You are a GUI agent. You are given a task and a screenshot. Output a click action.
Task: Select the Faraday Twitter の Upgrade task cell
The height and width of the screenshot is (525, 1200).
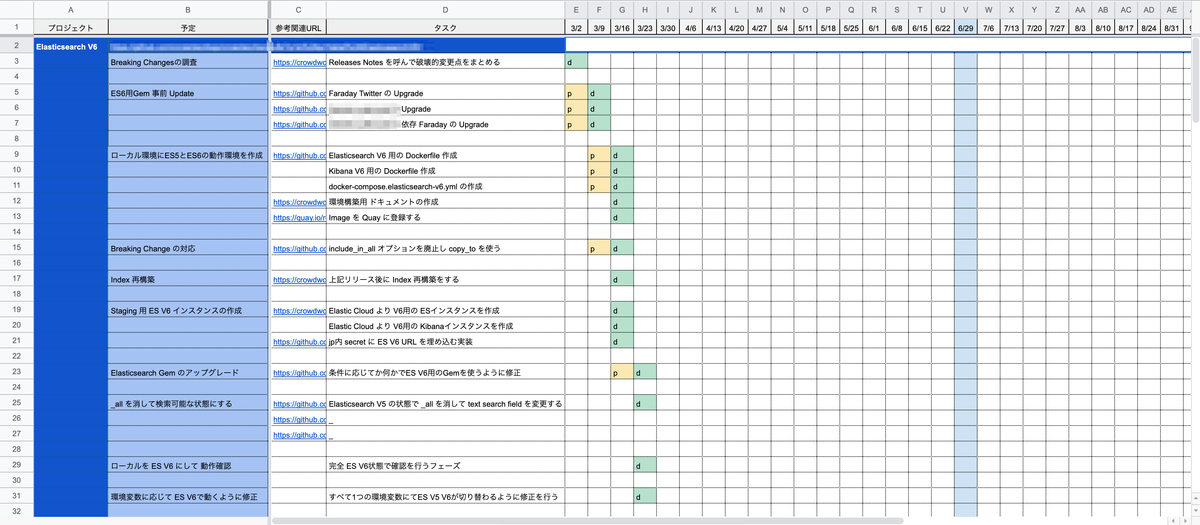445,93
